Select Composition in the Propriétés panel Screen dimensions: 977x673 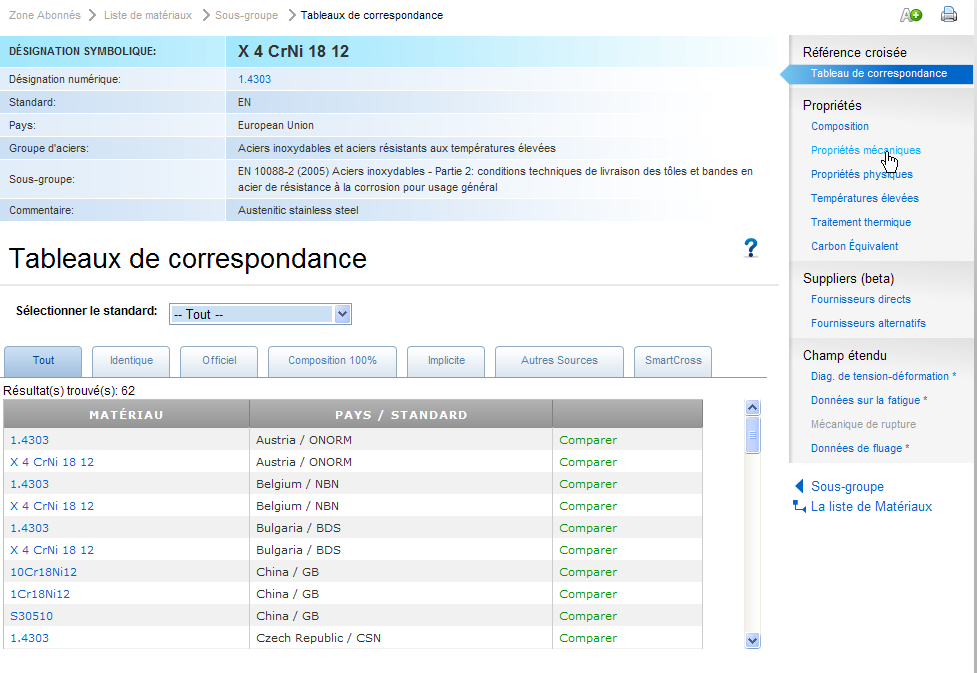pyautogui.click(x=839, y=126)
